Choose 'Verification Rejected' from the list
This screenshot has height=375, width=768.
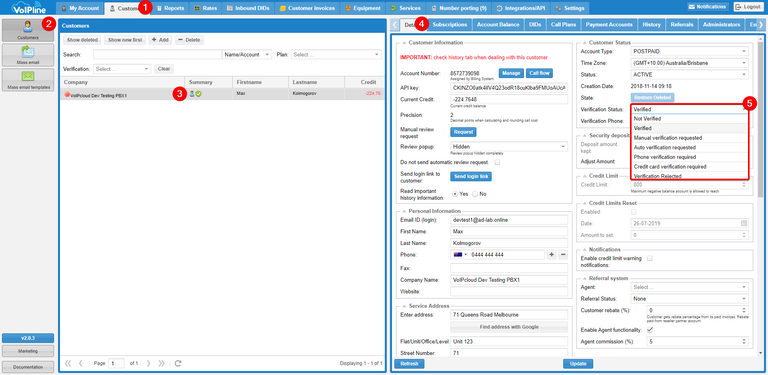click(689, 176)
